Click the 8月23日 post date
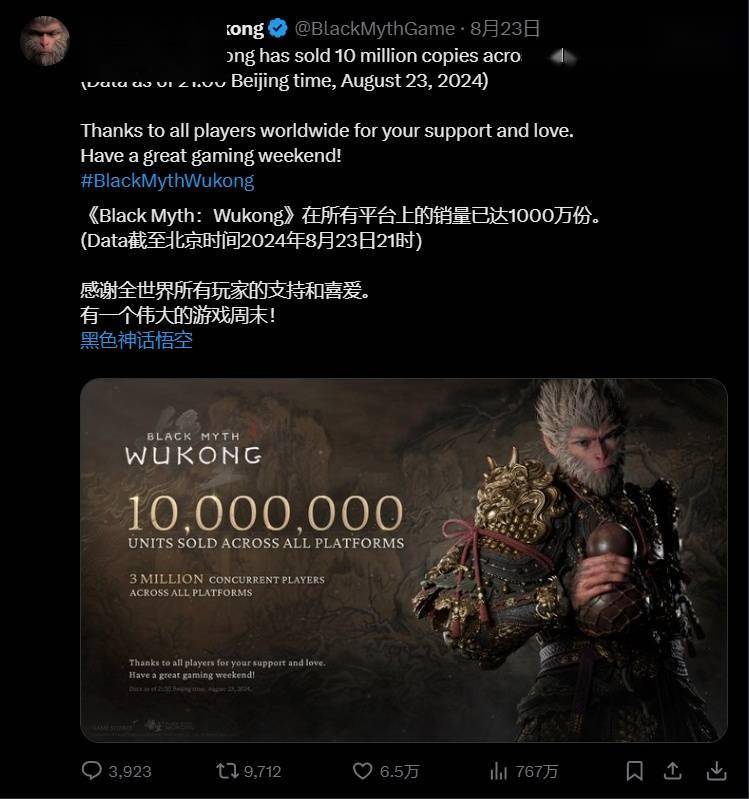Screen dimensions: 749x799 coord(504,29)
